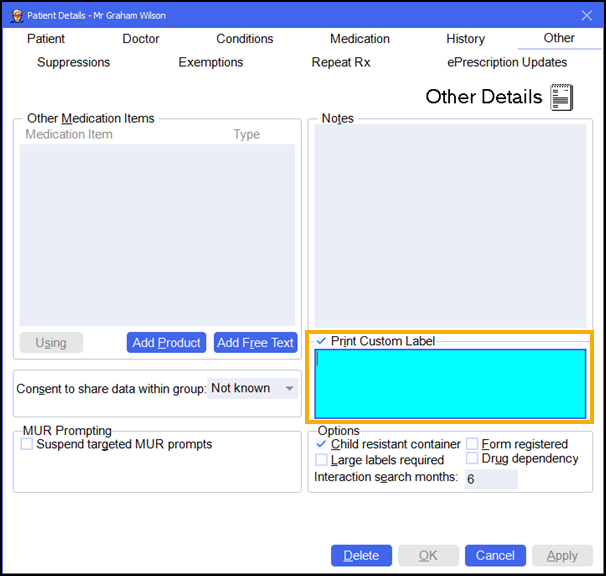Enable Suspend targeted MUR prompts
Screen dimensions: 606x576
tap(27, 444)
